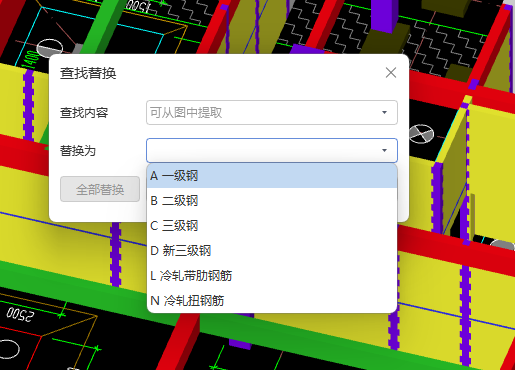515x370 pixels.
Task: Choose C 三级钢 from list
Action: [x=272, y=226]
